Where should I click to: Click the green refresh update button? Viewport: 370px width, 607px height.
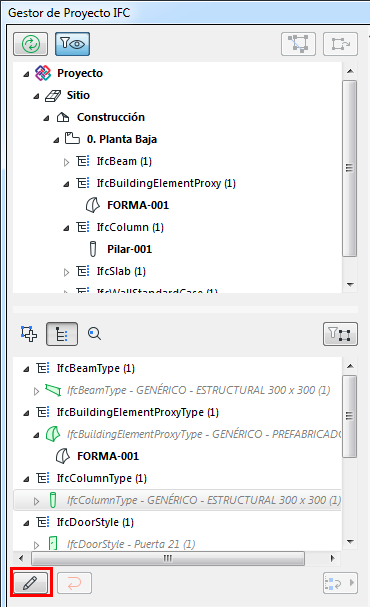tap(31, 44)
